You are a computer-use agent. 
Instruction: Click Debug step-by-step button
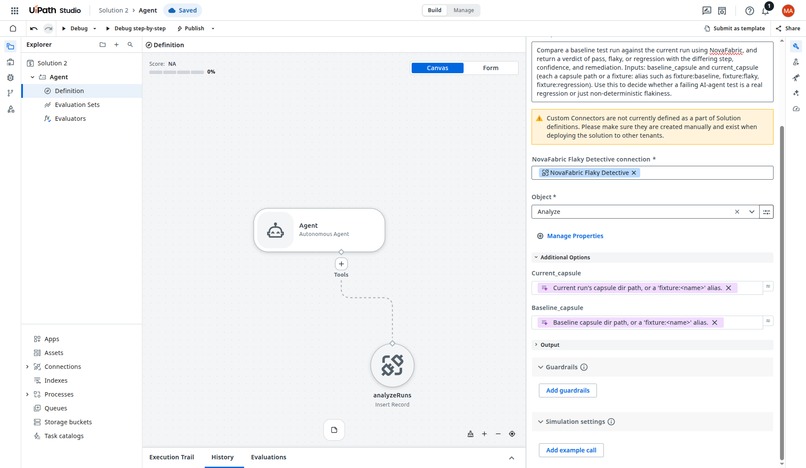(136, 28)
